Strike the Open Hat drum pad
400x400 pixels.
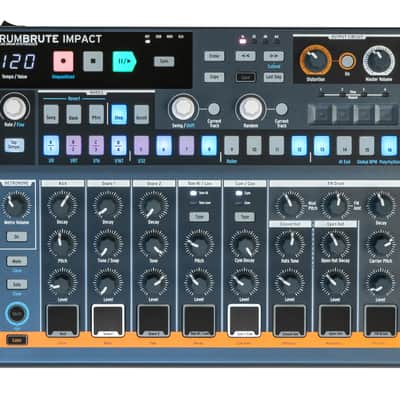[x=335, y=321]
